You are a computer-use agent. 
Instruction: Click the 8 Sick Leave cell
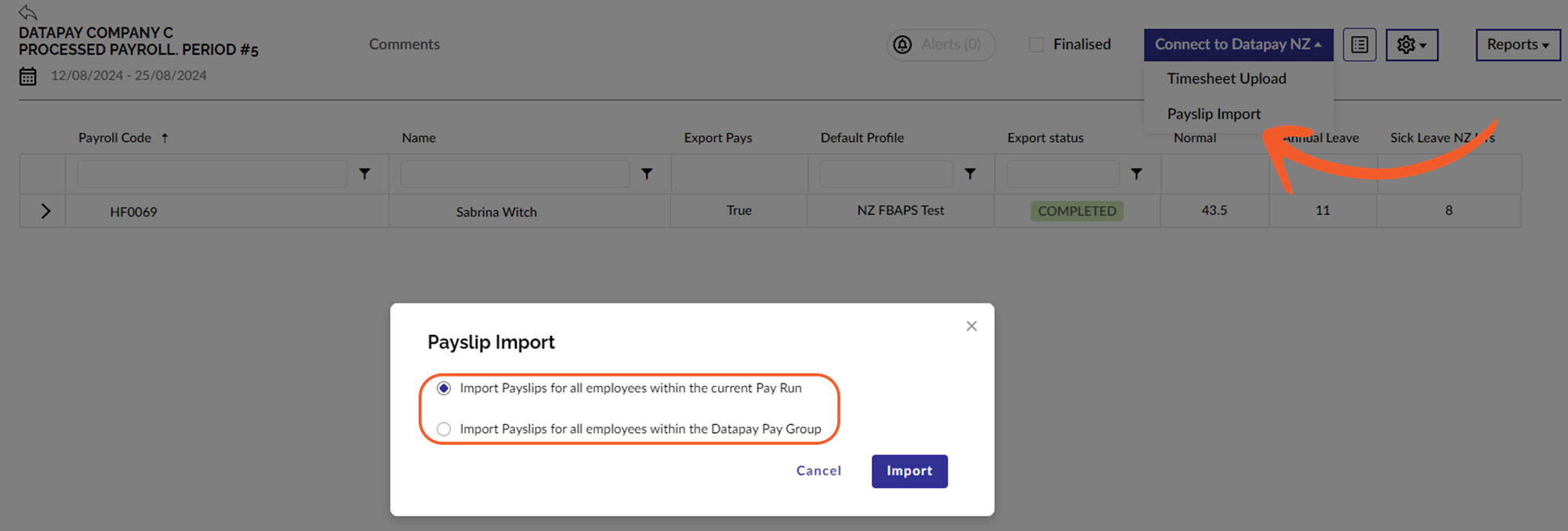click(1449, 210)
